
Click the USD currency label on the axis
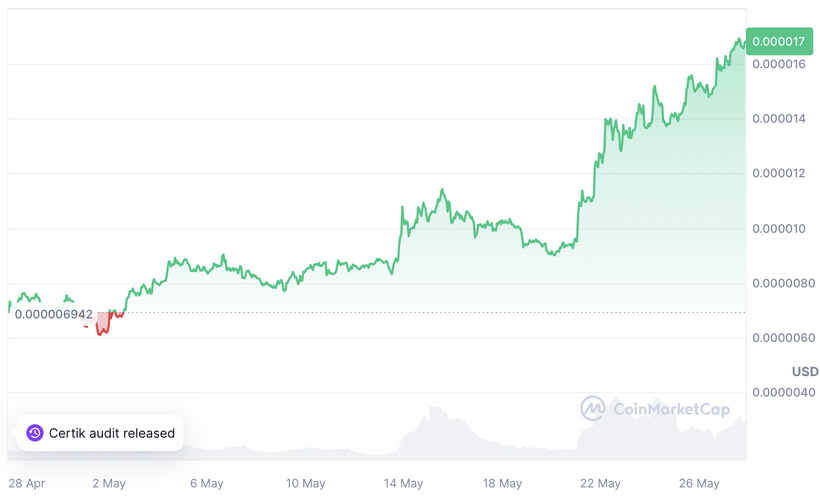pos(804,371)
